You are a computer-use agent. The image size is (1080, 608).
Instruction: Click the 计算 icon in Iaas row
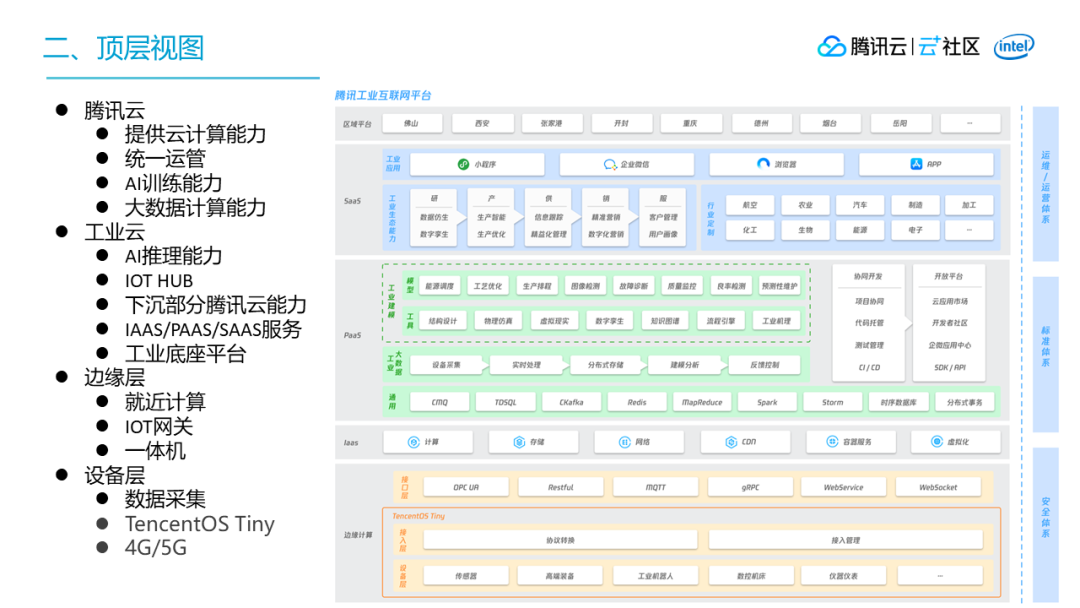413,442
